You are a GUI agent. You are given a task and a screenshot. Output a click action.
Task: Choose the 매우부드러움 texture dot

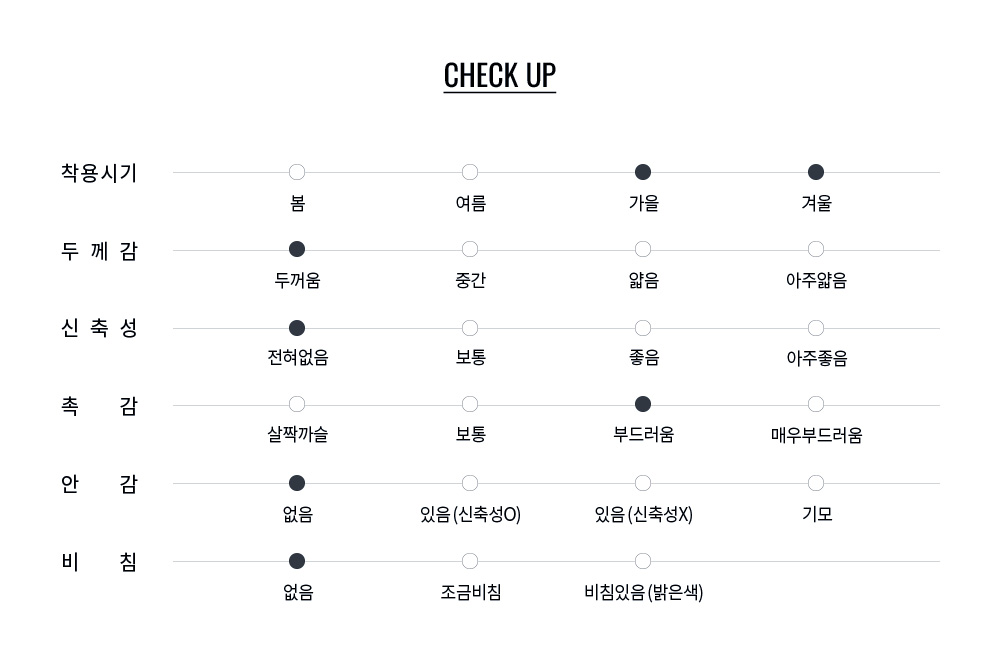(816, 404)
